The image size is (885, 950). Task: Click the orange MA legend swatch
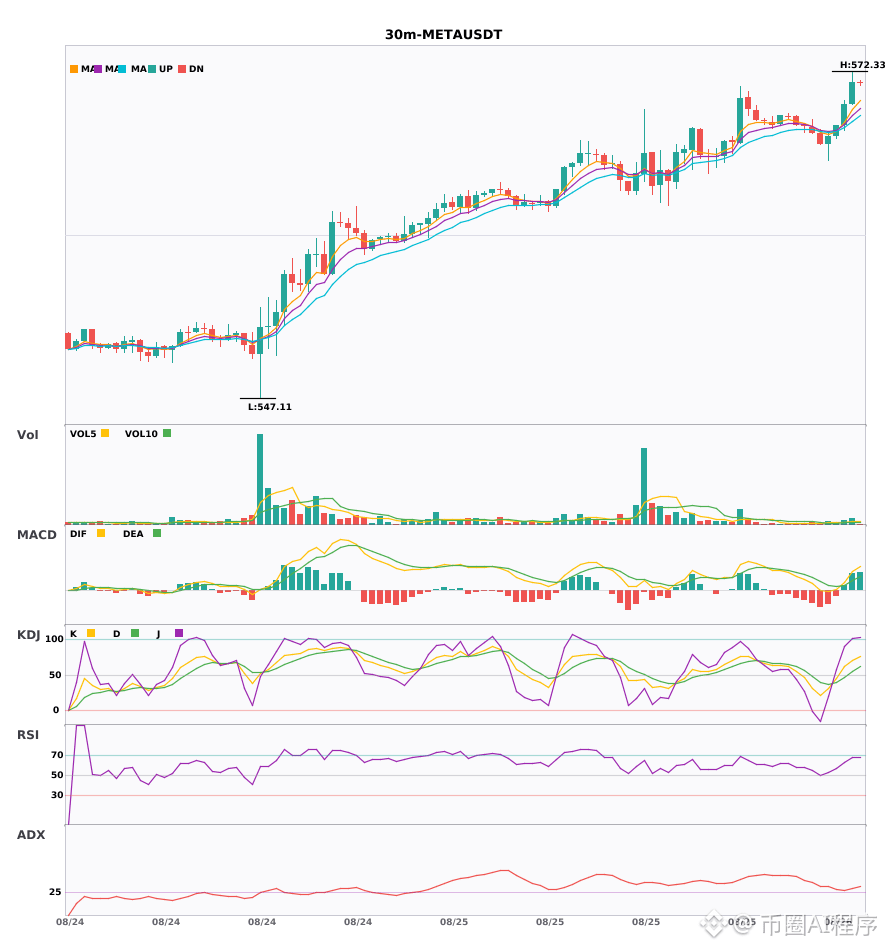pos(74,69)
